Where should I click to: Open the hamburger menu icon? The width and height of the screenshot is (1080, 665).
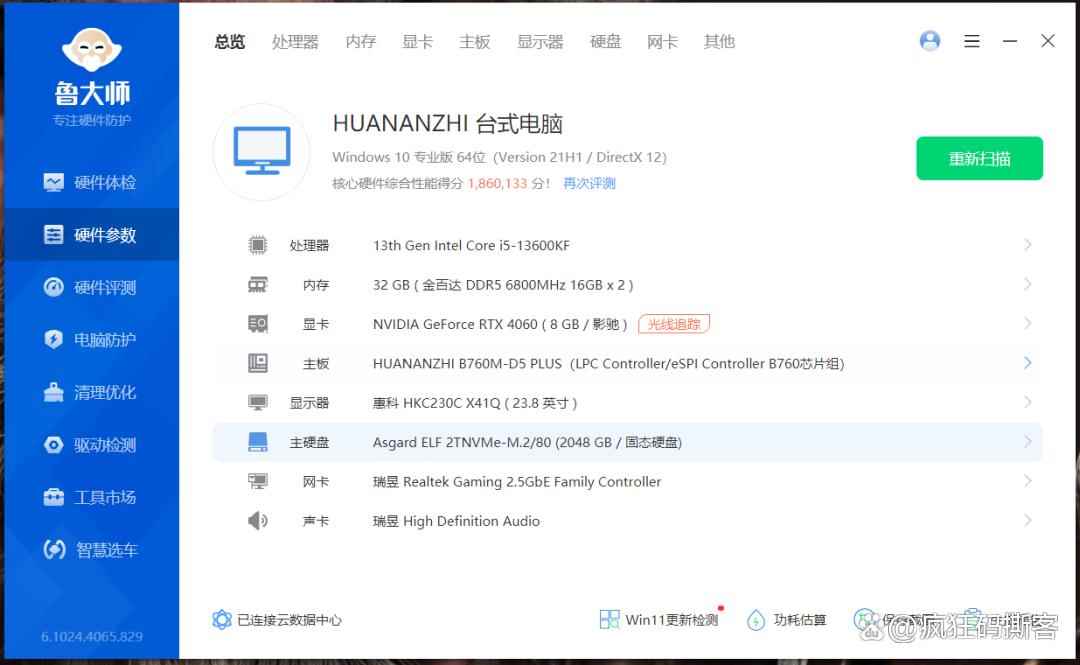click(972, 41)
